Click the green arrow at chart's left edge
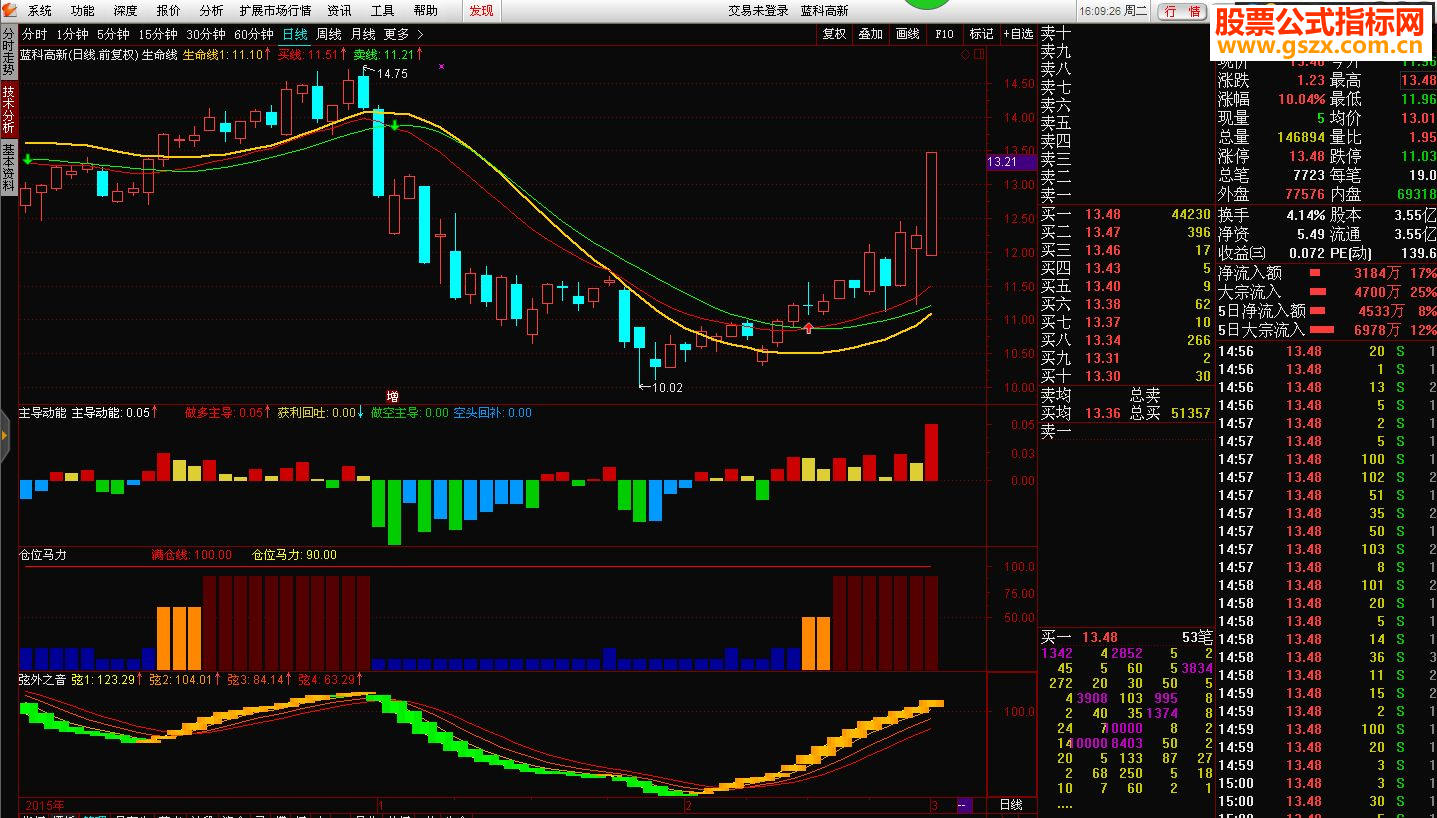1437x818 pixels. (27, 158)
